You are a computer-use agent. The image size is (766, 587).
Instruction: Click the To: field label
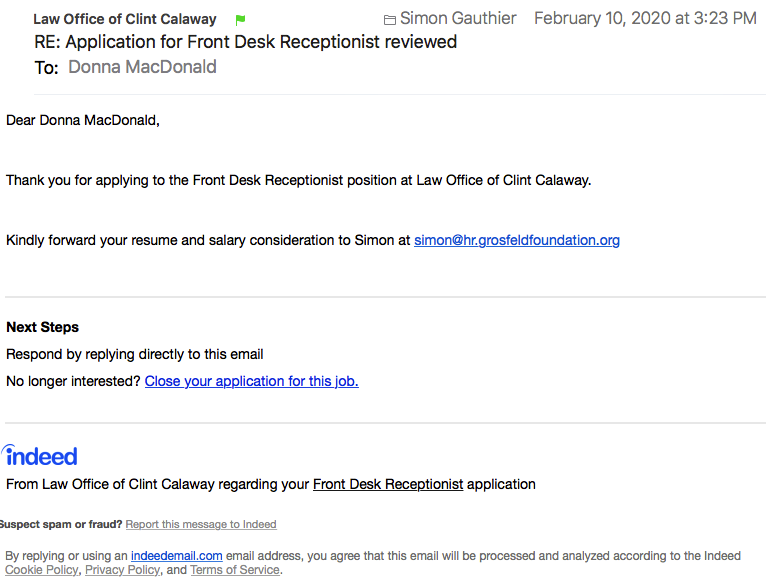[x=46, y=68]
